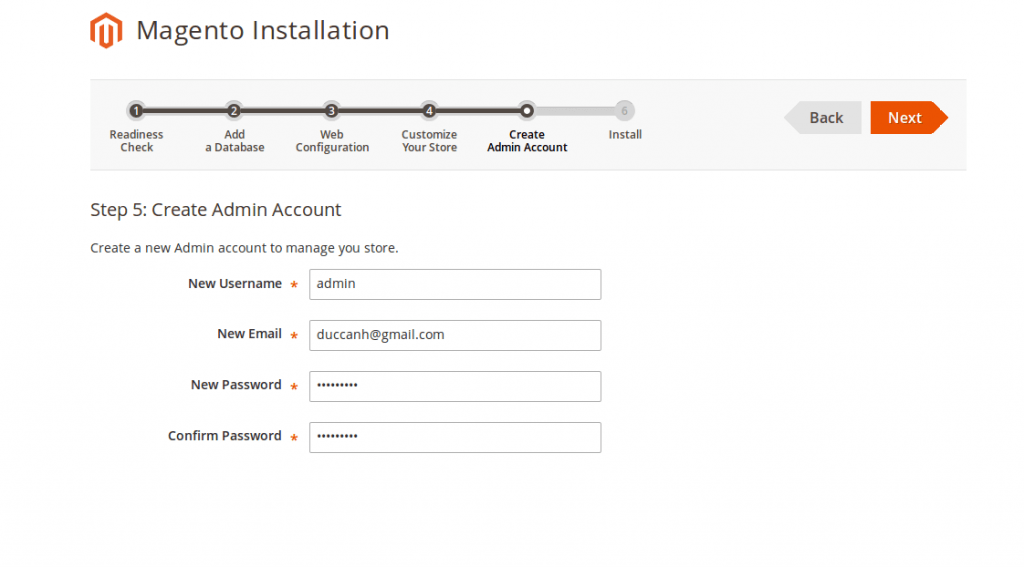Viewport: 1024px width, 567px height.
Task: Click the Add a Database step label
Action: coord(234,140)
